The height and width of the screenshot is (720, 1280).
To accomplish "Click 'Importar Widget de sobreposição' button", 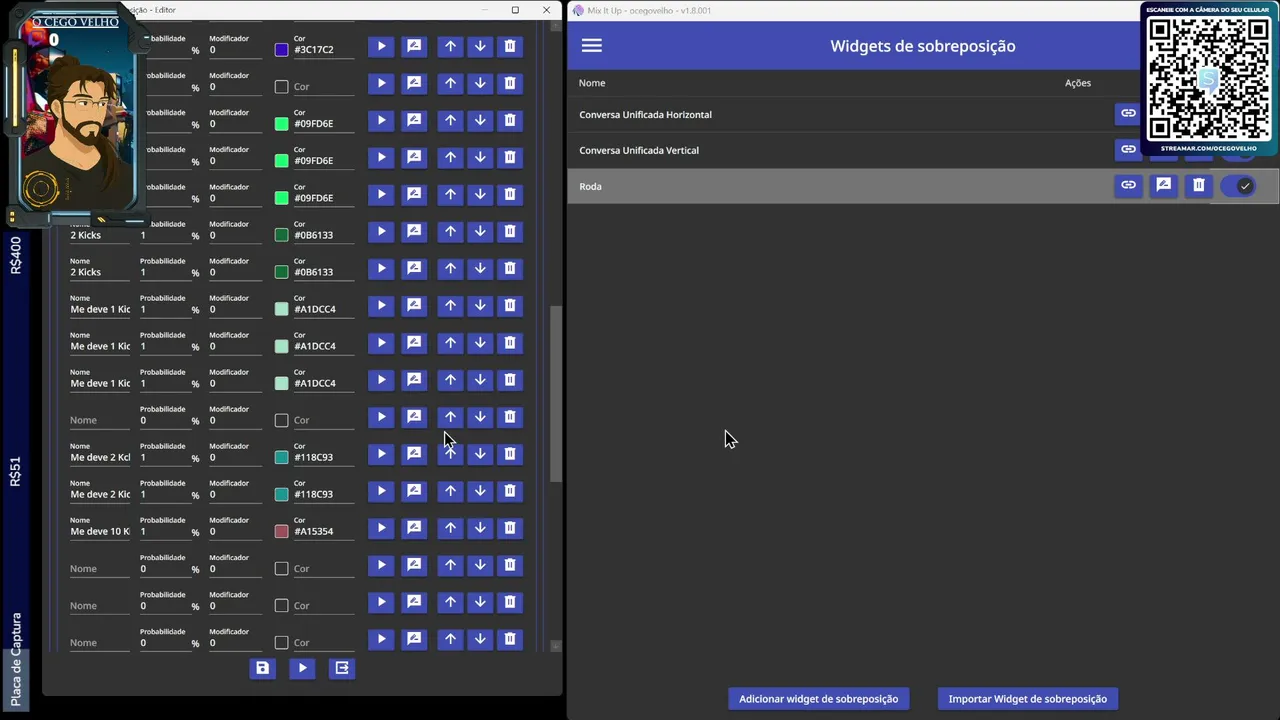I will 1027,699.
